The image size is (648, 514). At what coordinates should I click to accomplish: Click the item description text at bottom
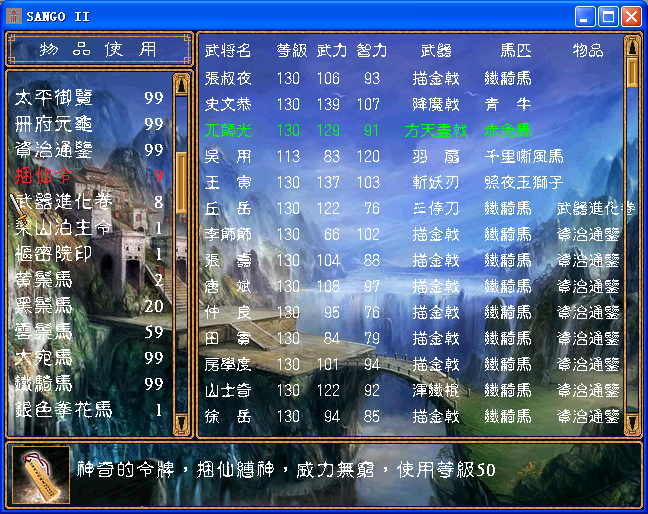pyautogui.click(x=286, y=470)
